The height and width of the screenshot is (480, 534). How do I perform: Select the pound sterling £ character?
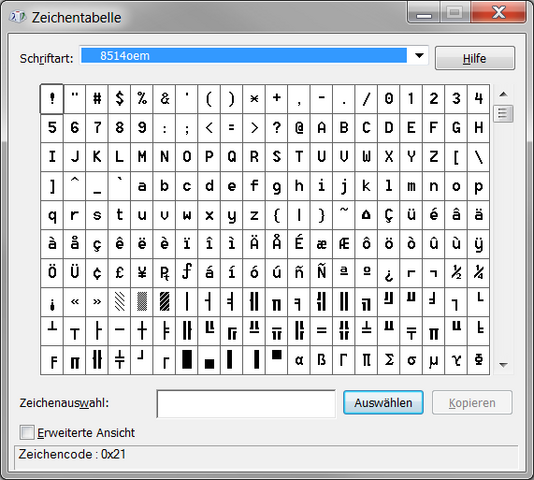tap(120, 273)
